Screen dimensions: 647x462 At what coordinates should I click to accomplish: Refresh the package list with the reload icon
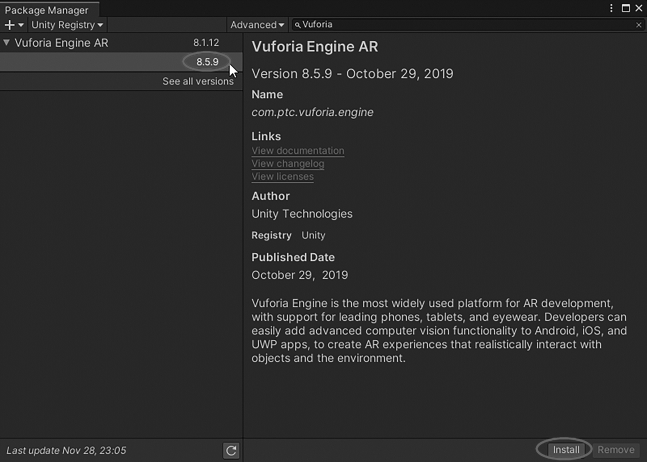[x=231, y=450]
